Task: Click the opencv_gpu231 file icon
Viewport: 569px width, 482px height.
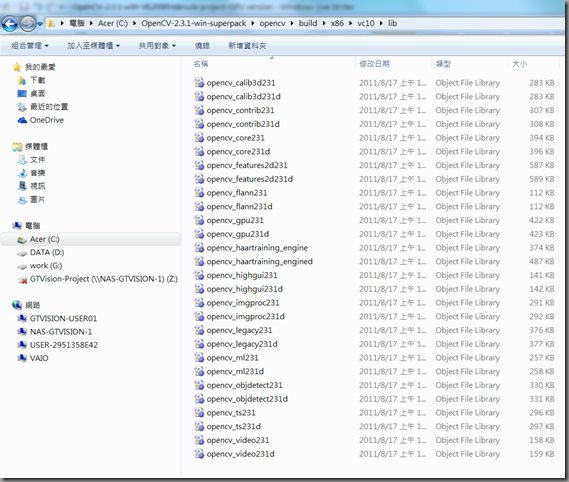Action: (x=199, y=220)
